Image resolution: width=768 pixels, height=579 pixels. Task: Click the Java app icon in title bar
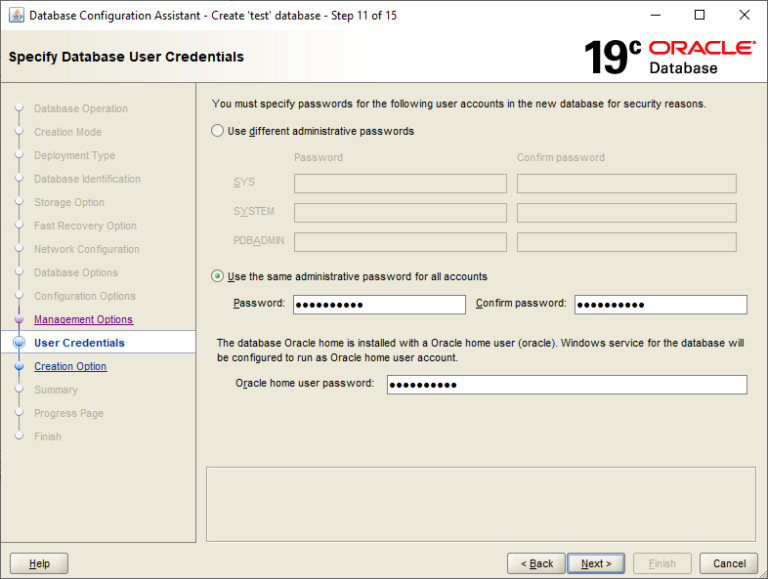coord(16,15)
